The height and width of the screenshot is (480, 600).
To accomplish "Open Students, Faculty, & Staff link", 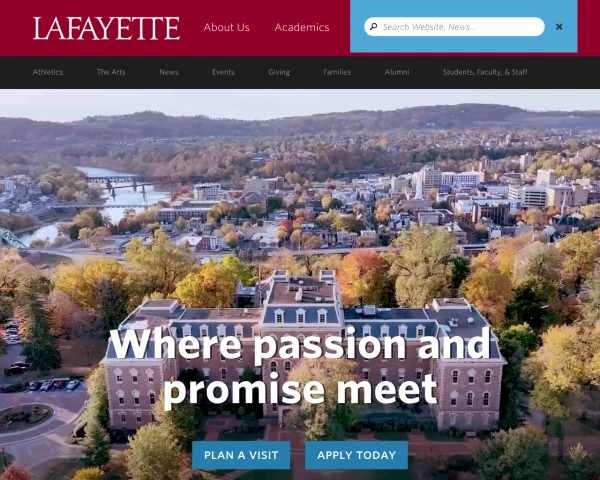I will tap(485, 72).
